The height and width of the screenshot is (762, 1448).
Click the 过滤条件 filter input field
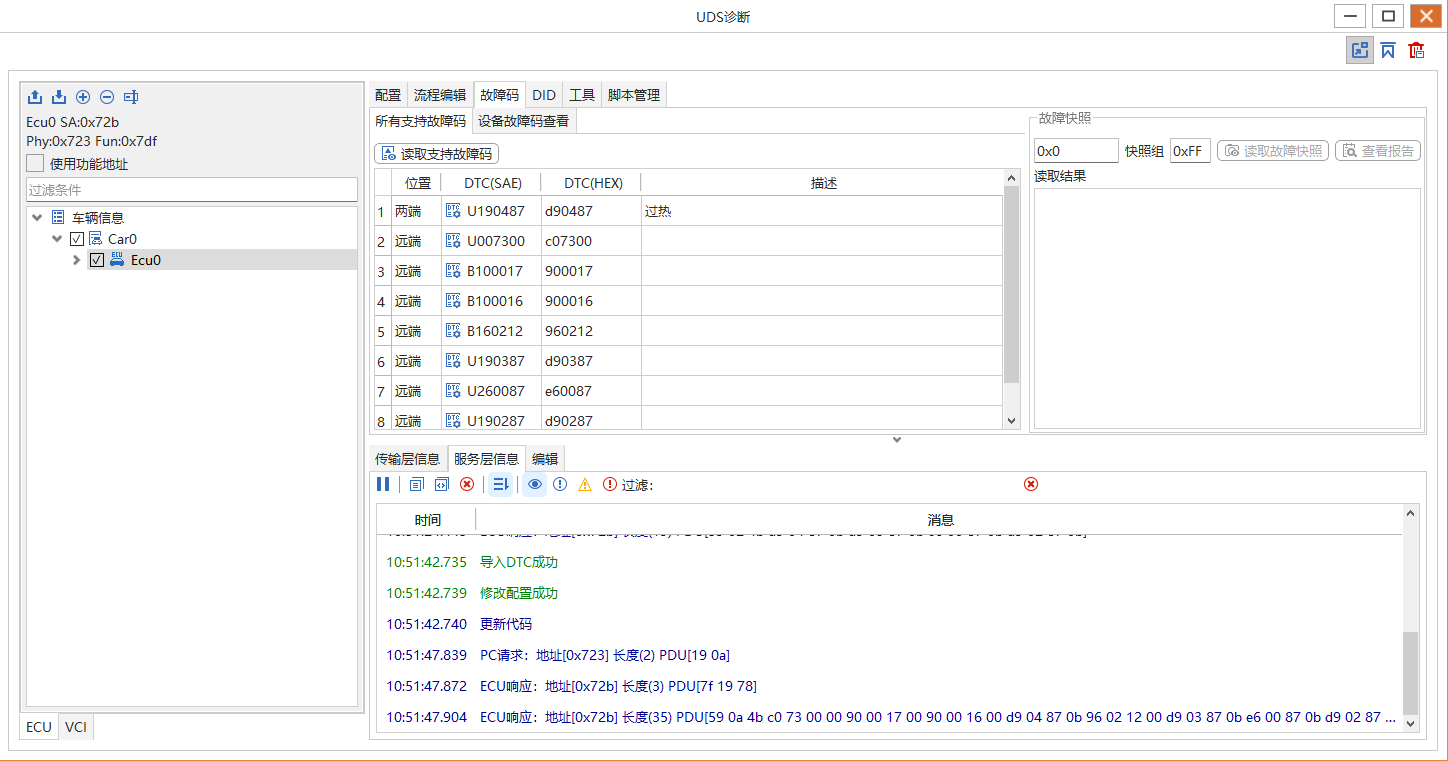tap(191, 190)
